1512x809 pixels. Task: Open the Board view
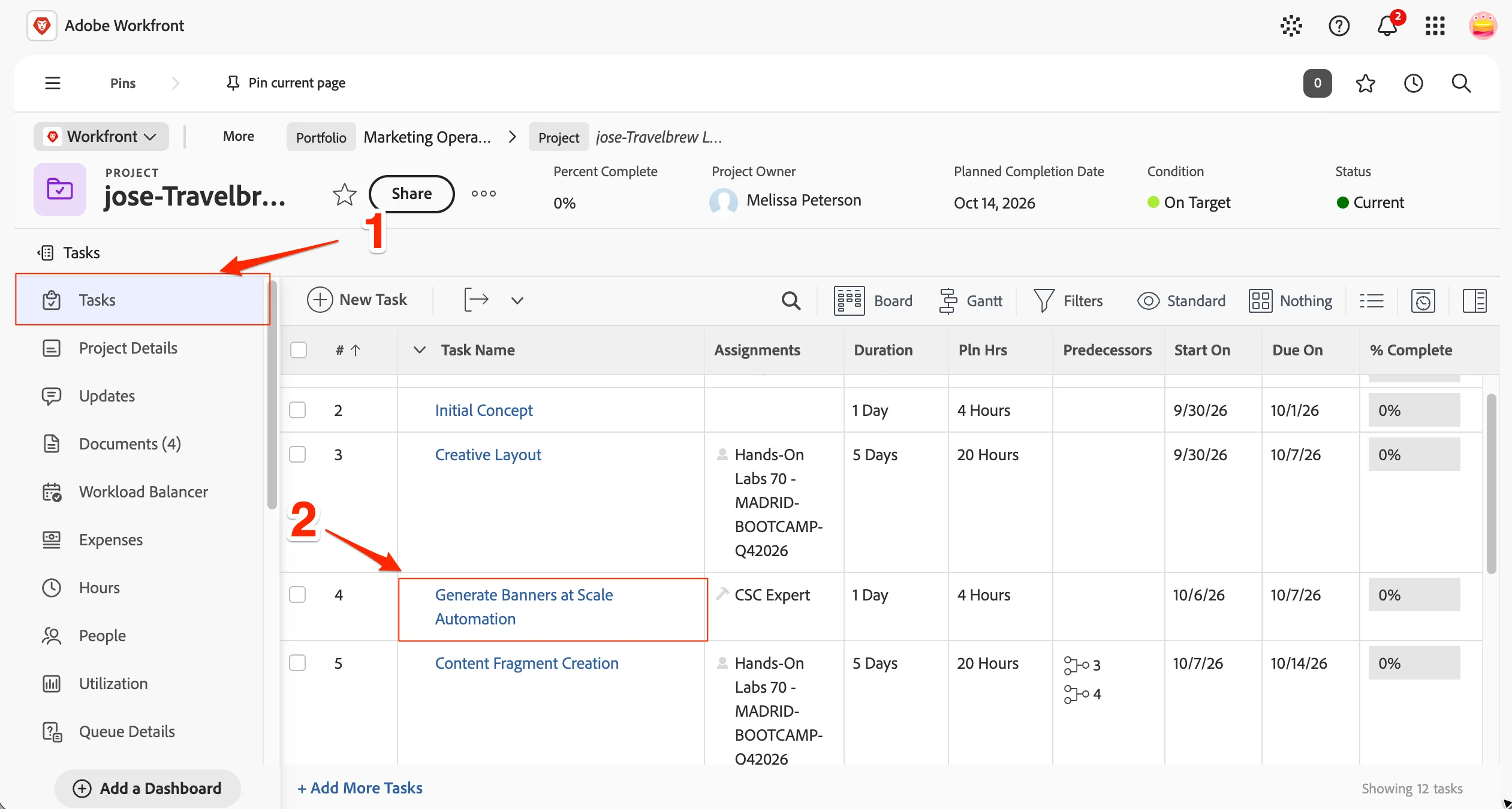[x=873, y=300]
